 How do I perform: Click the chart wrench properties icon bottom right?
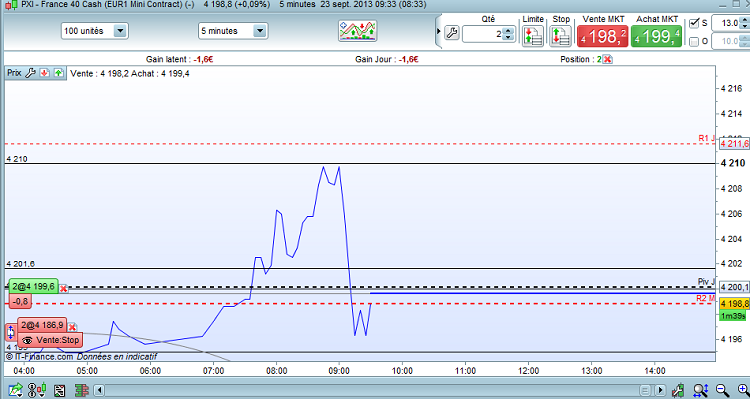pos(677,390)
